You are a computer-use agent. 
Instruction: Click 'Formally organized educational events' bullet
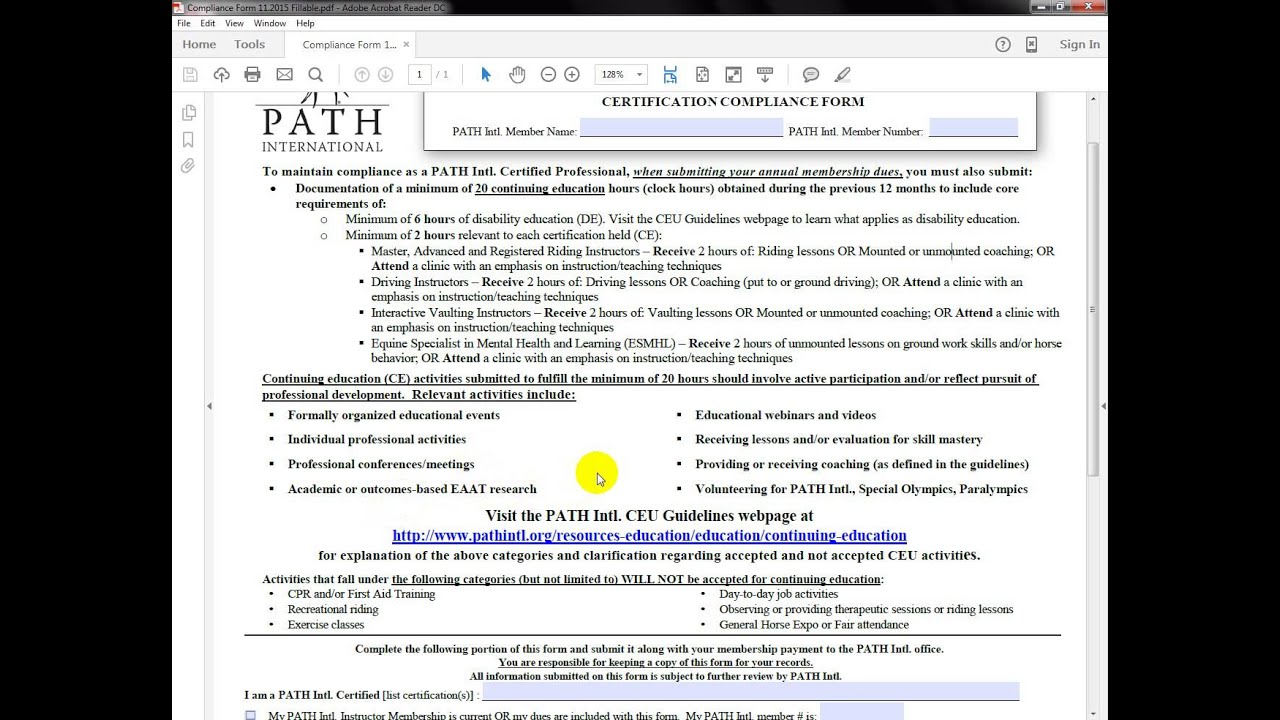(x=394, y=415)
